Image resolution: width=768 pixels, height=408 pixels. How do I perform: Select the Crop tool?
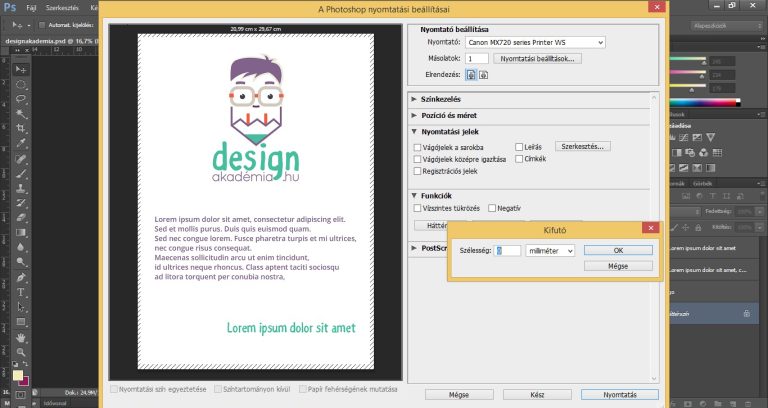(x=21, y=128)
